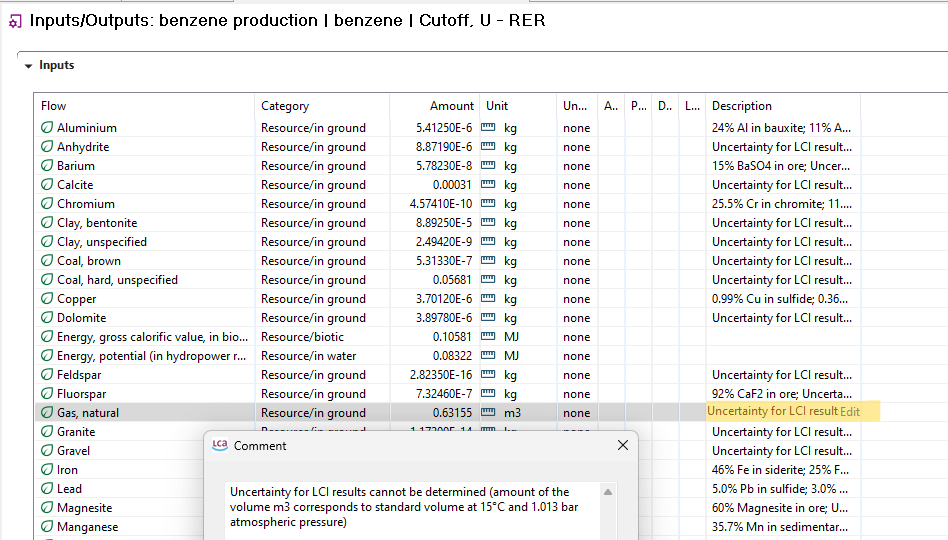
Task: Click description '60% Magnesite in ore'
Action: tap(780, 508)
